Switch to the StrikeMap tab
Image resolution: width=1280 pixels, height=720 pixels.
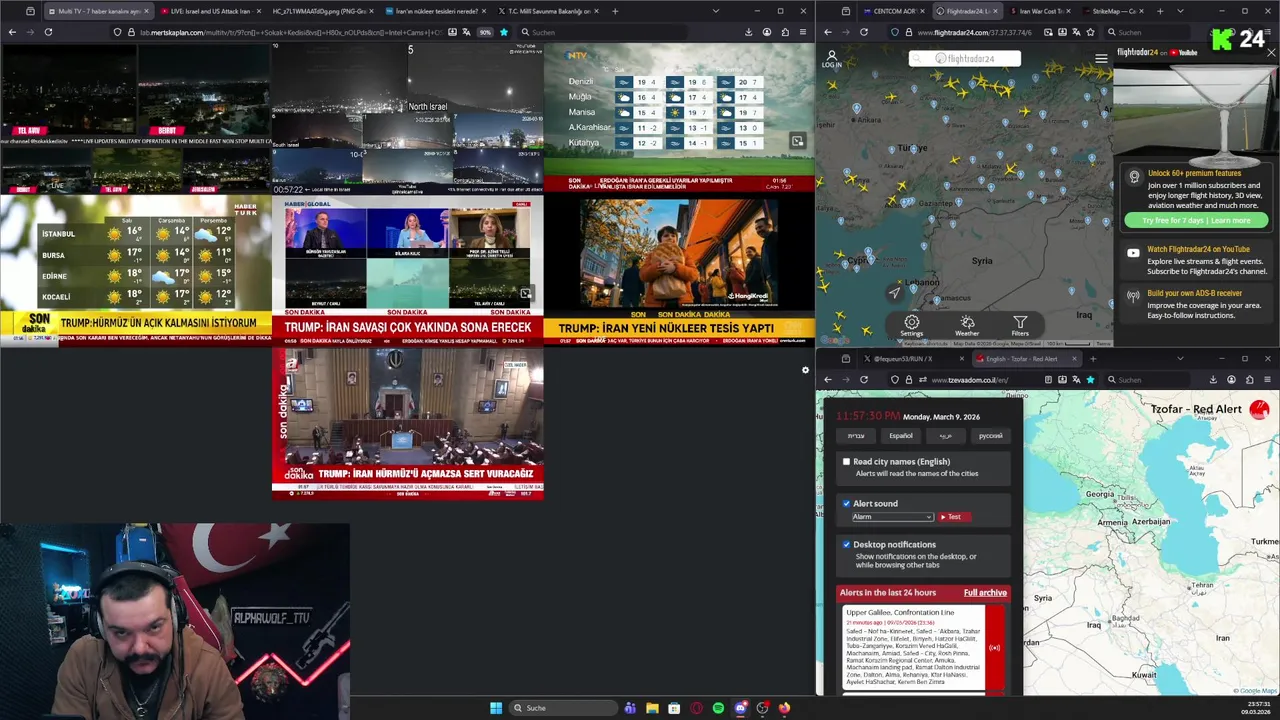click(1114, 11)
